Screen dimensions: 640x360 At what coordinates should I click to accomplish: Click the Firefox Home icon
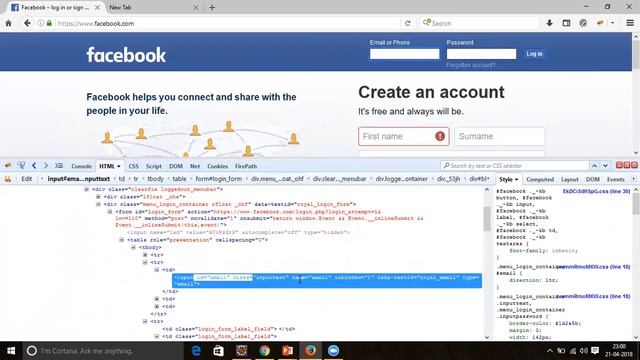pyautogui.click(x=9, y=23)
